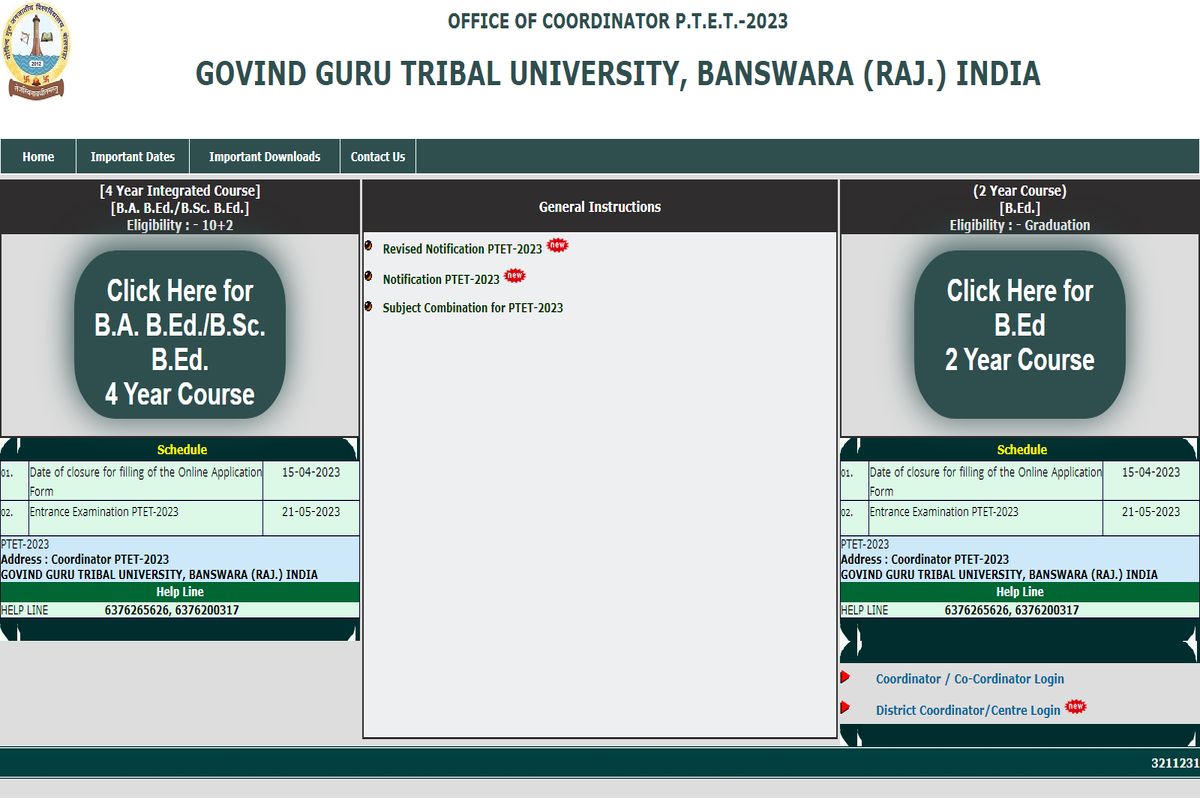Open District Coordinator/Centre Login link
The image size is (1200, 800).
[967, 711]
